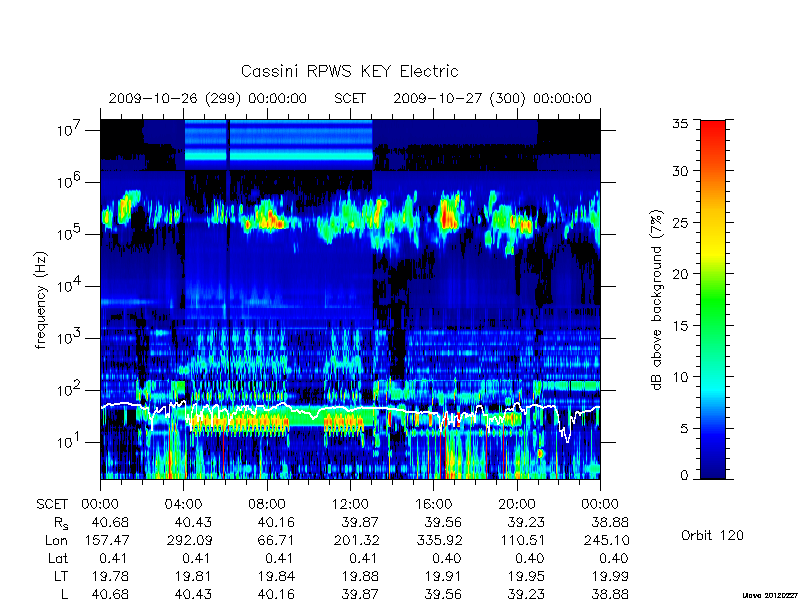
Task: Click the colorbar tick value 20
Action: pos(680,274)
